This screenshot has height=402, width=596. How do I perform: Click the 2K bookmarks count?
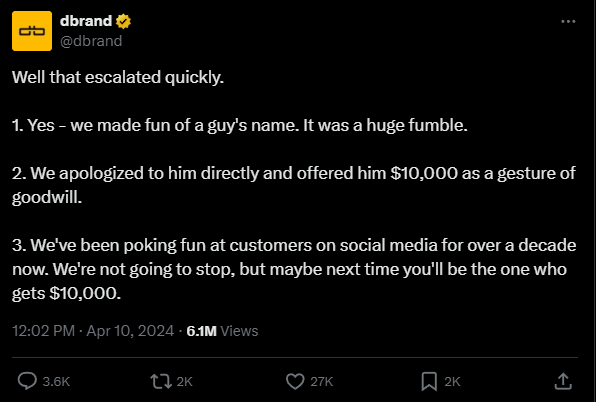(452, 381)
